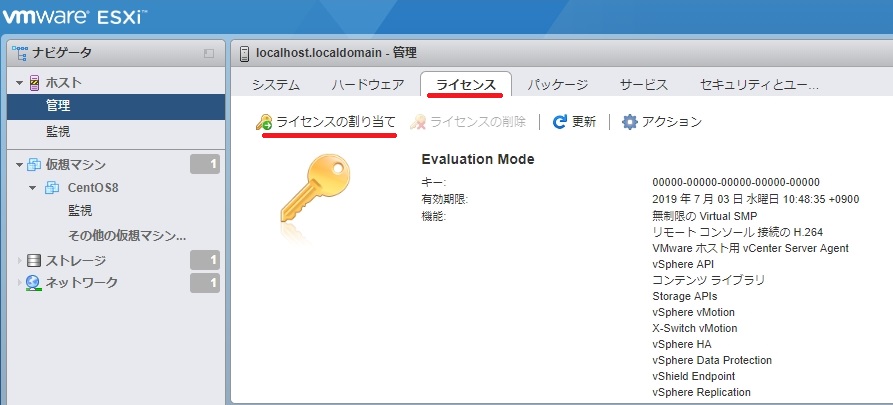Switch to the パッケージ tab

(557, 85)
